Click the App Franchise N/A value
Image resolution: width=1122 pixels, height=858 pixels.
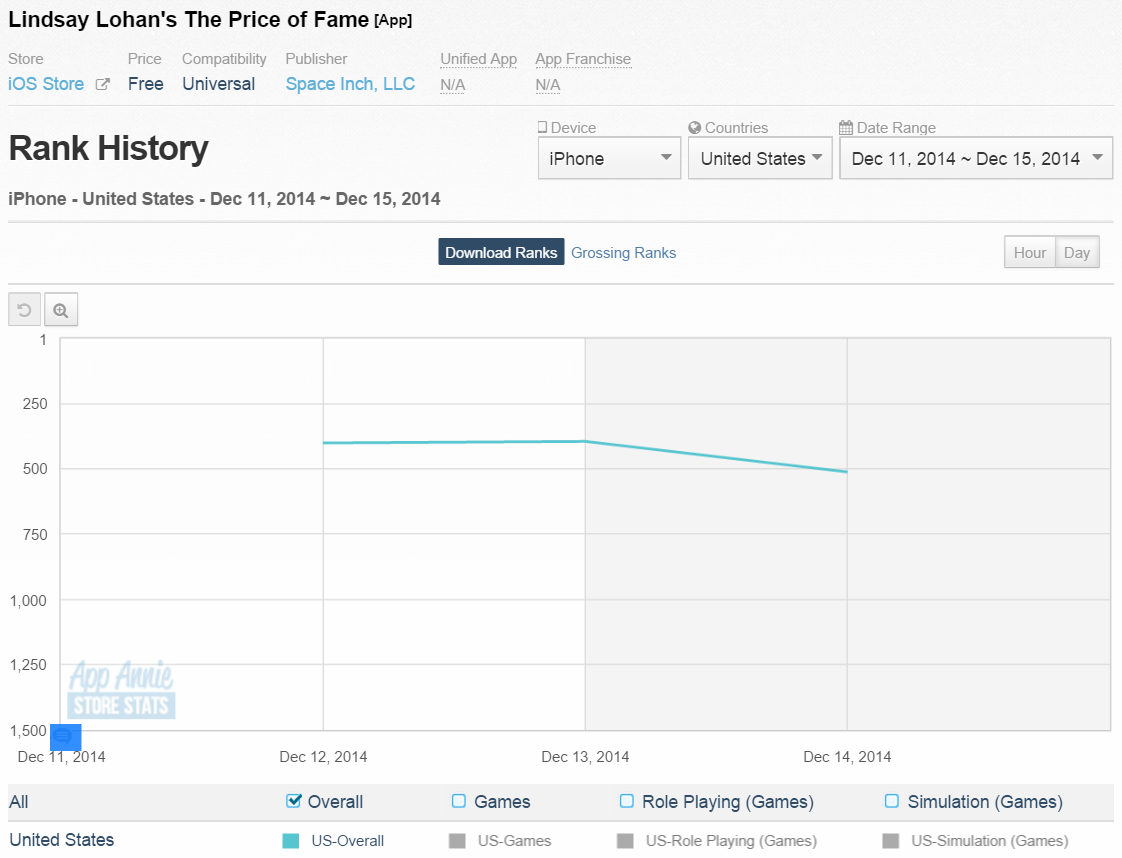pyautogui.click(x=547, y=84)
